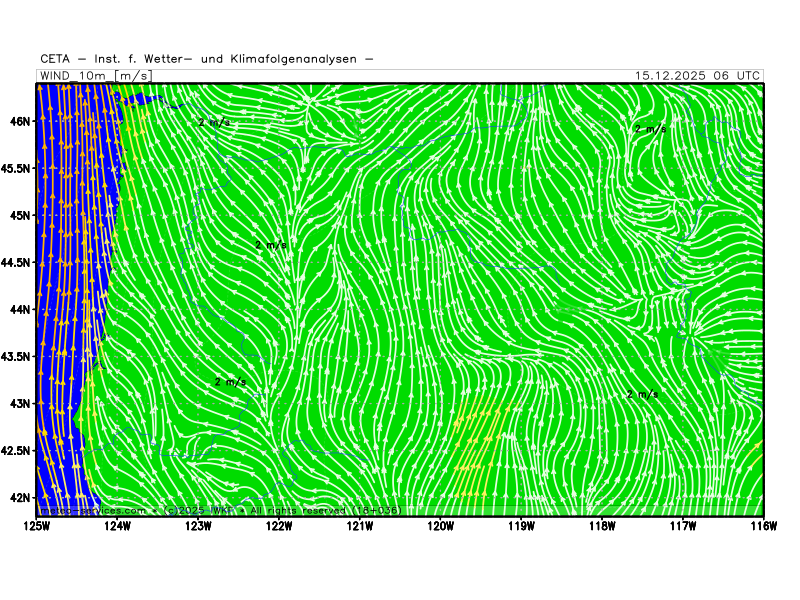The image size is (800, 600).
Task: Click the 'WIND 10m [m/s]' label
Action: pos(96,76)
